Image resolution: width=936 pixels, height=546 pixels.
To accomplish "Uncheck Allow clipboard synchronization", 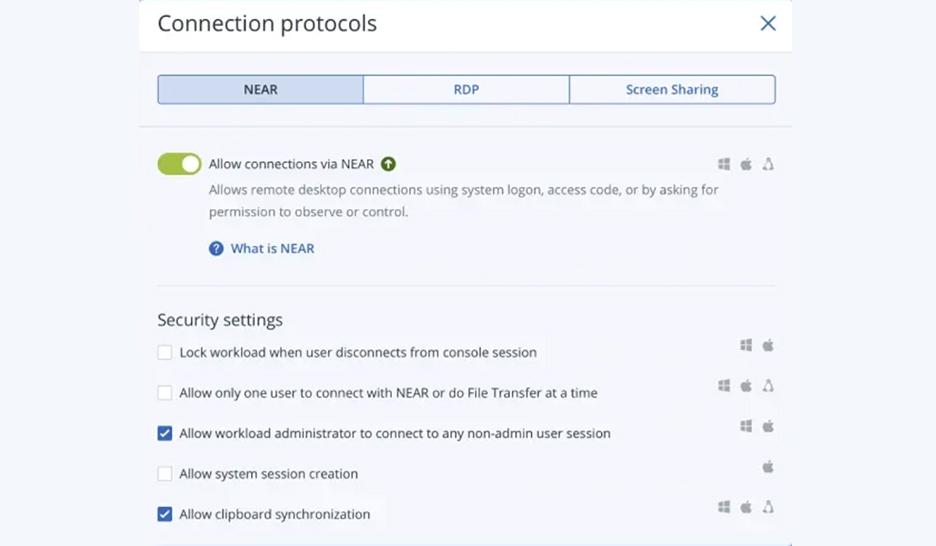I will [x=165, y=514].
